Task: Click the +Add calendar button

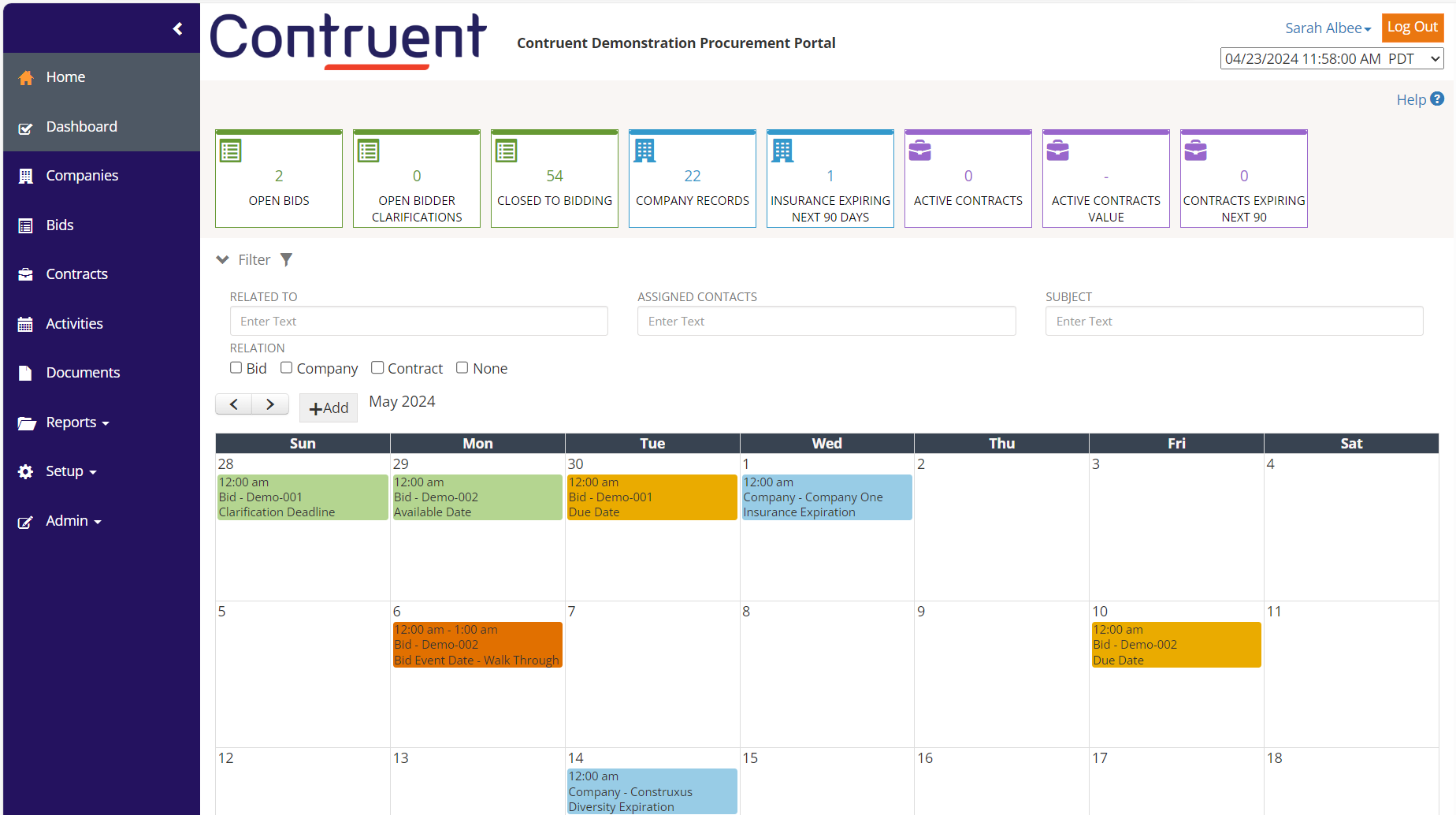Action: click(329, 407)
